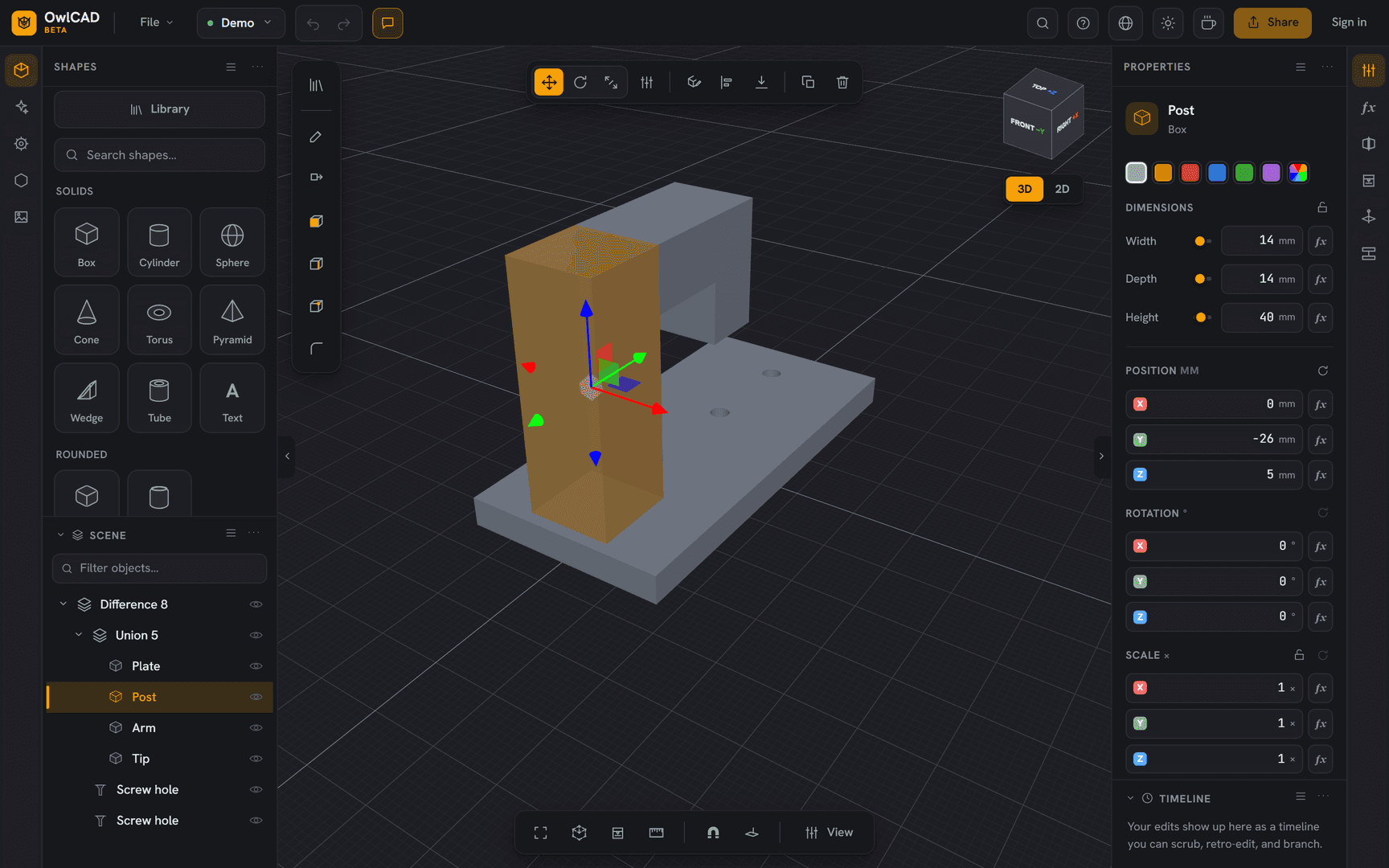Click the Search shapes input field
The height and width of the screenshot is (868, 1389).
point(159,155)
